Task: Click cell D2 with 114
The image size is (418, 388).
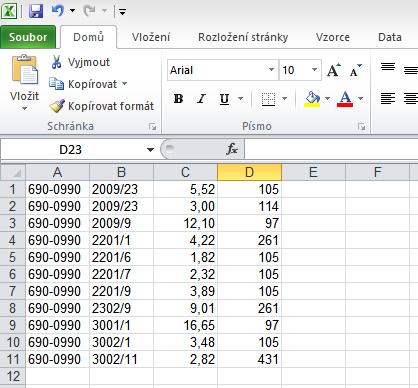Action: click(249, 206)
